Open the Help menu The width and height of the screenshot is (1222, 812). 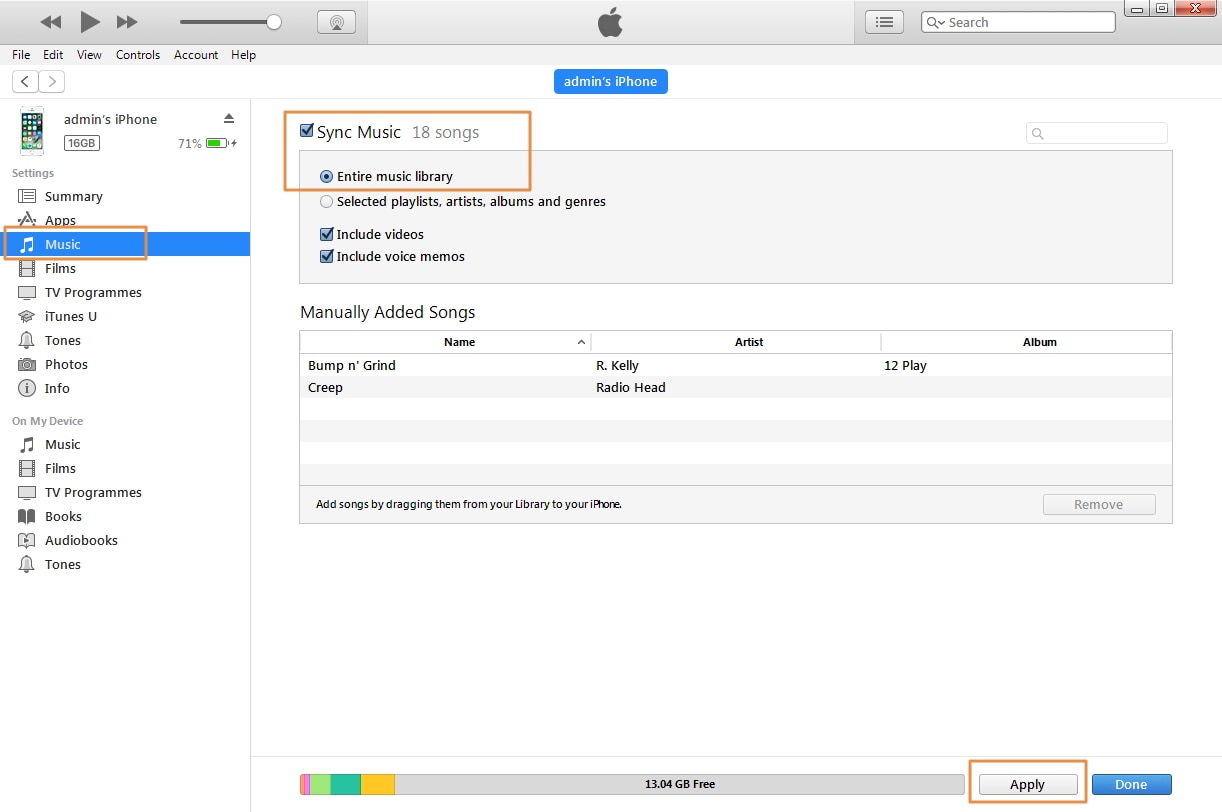tap(244, 55)
